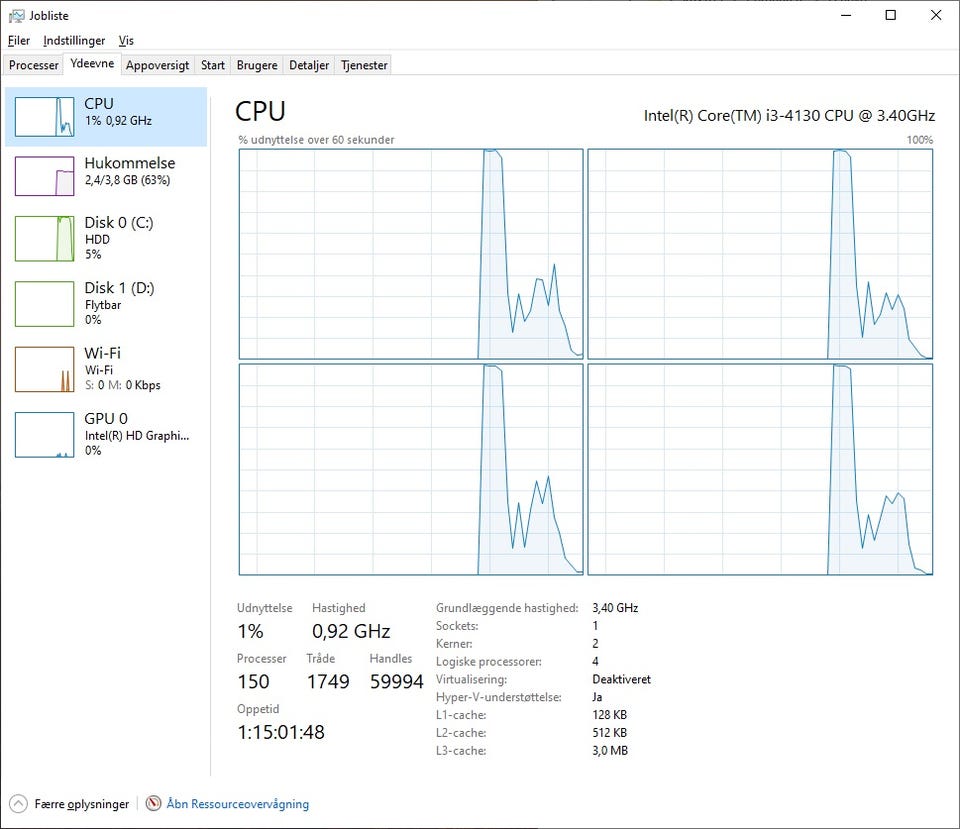960x829 pixels.
Task: Click the 3,40 GHz base speed value
Action: 615,608
